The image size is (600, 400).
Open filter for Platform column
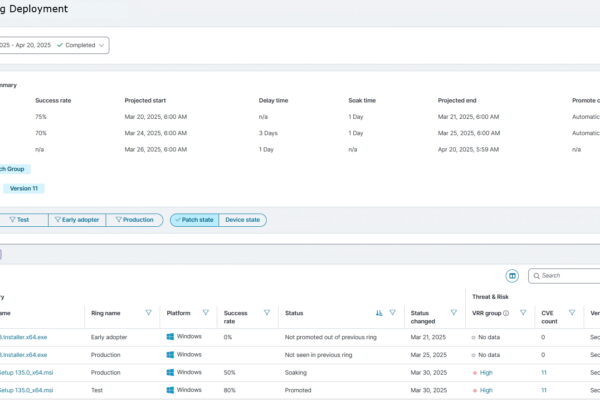[x=205, y=313]
